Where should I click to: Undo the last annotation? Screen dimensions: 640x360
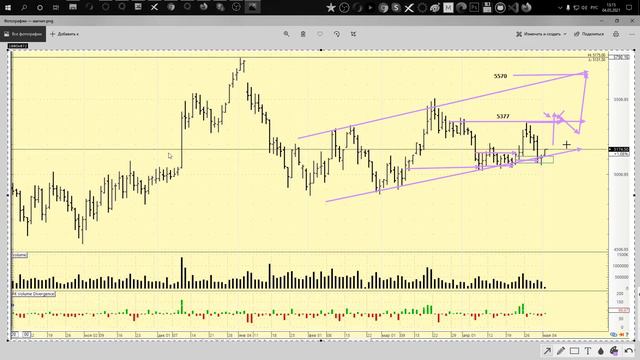(629, 351)
